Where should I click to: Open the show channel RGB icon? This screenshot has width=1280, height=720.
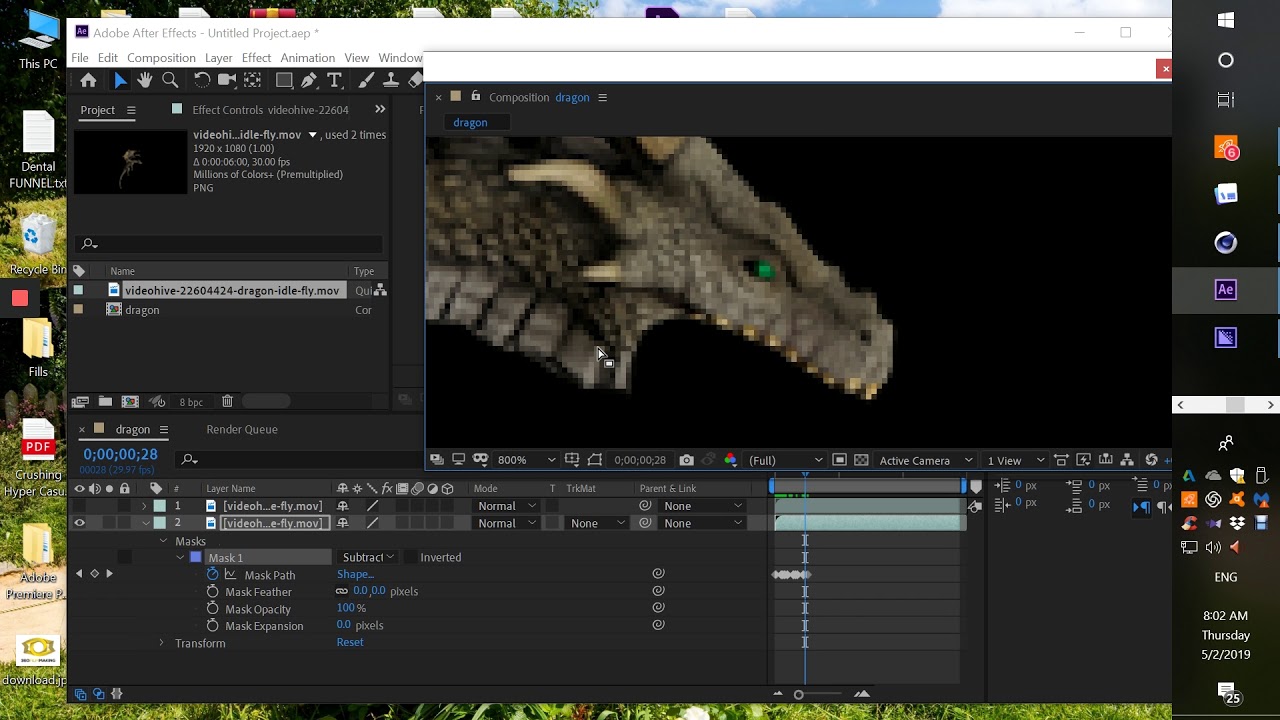(730, 460)
